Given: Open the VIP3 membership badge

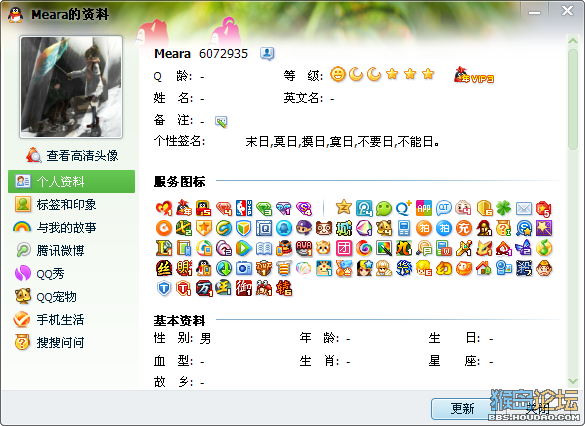Looking at the screenshot, I should 474,75.
